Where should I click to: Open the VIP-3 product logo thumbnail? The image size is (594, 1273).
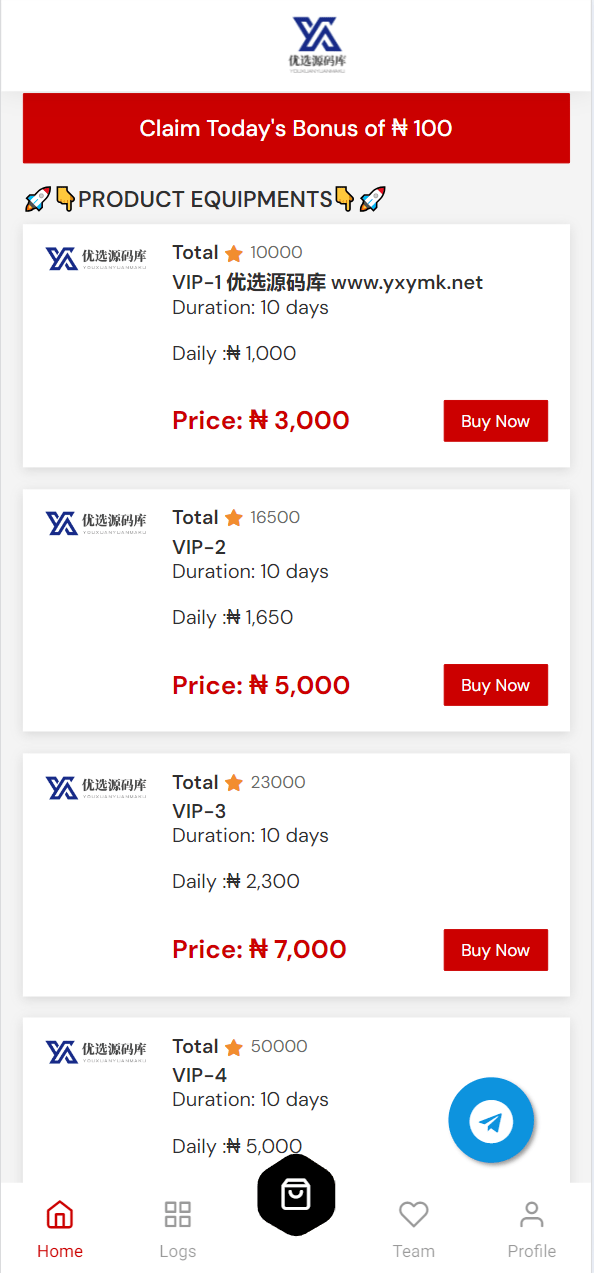[96, 787]
